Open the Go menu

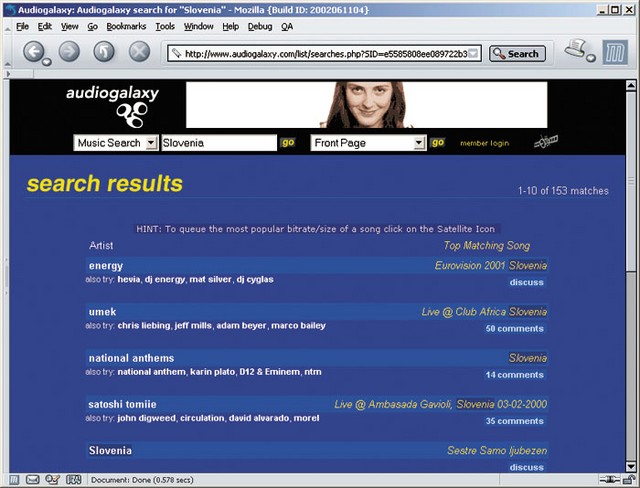[92, 27]
